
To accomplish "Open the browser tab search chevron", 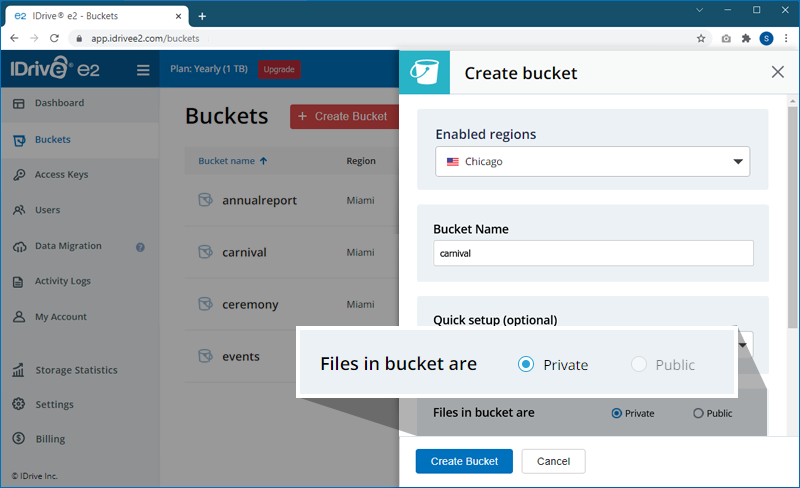I will (x=699, y=10).
